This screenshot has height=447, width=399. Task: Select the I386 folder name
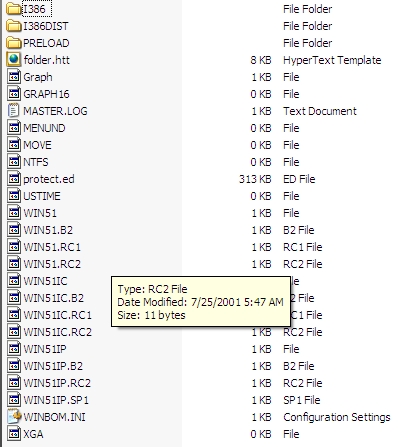tap(34, 9)
